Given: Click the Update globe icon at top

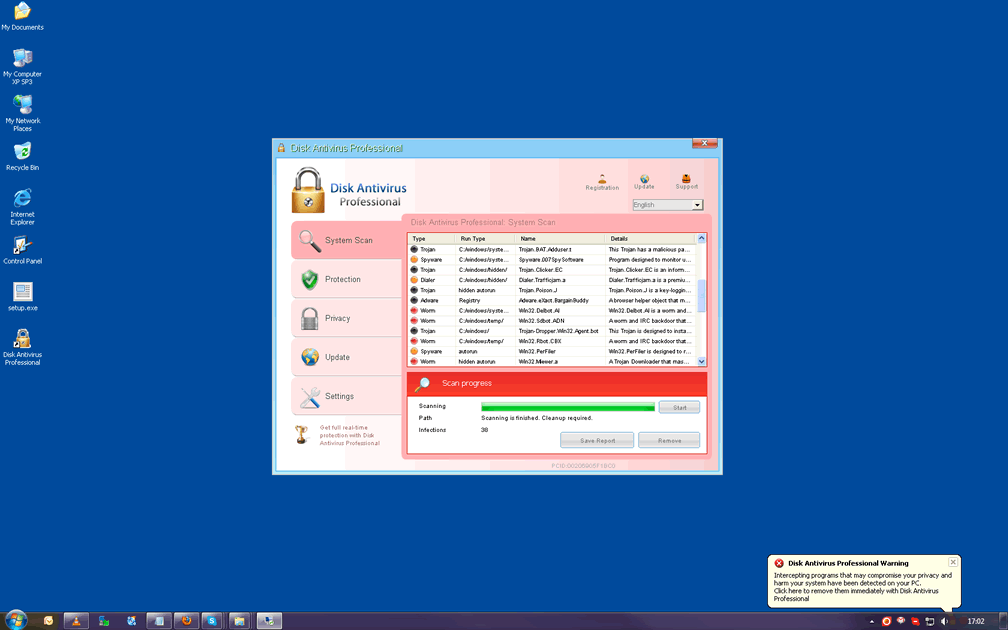Looking at the screenshot, I should pyautogui.click(x=644, y=180).
